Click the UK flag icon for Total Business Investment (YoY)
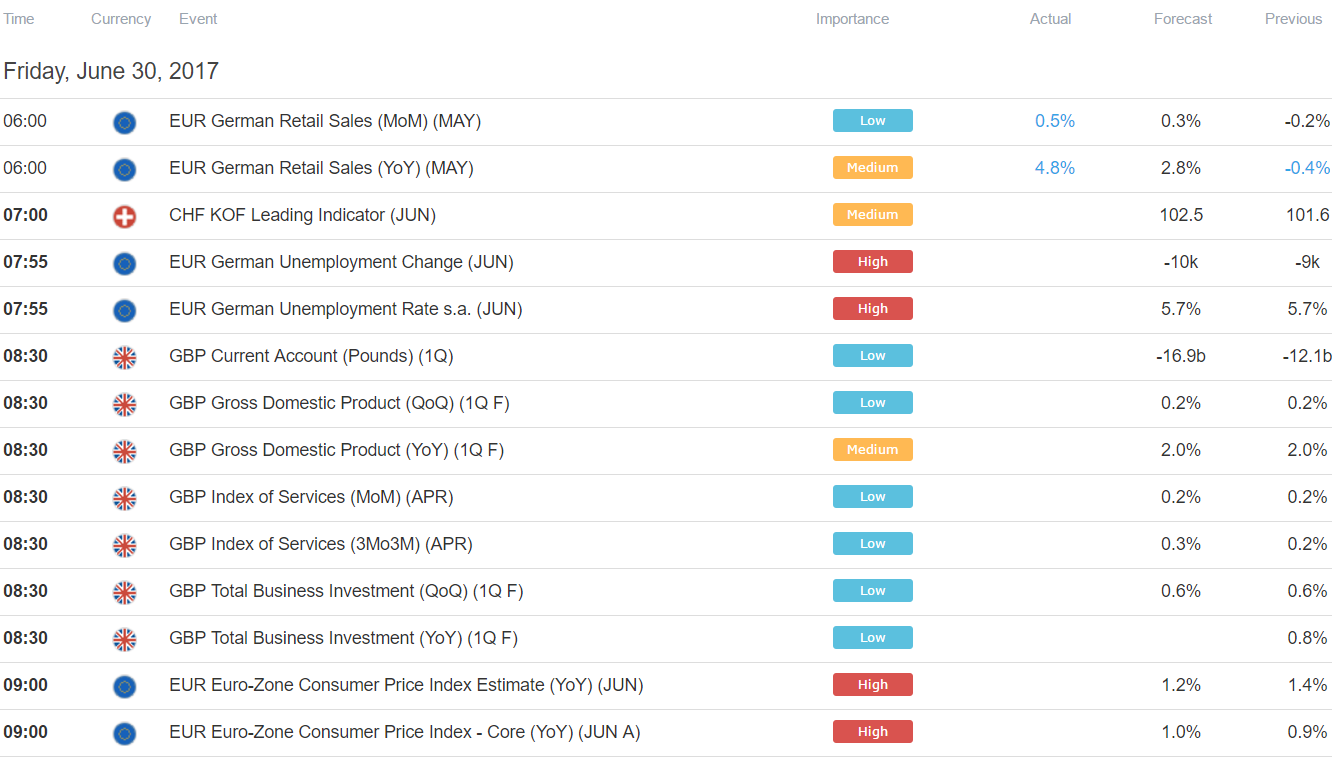 pyautogui.click(x=124, y=639)
